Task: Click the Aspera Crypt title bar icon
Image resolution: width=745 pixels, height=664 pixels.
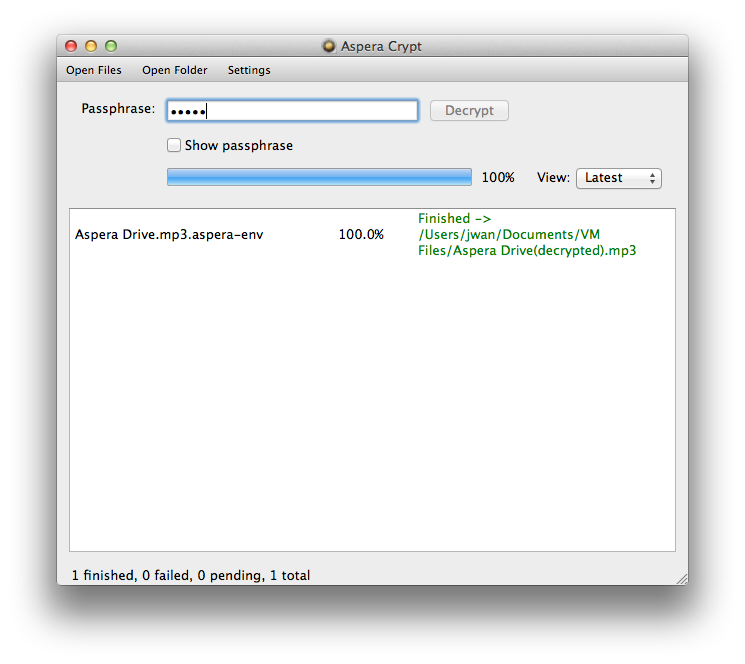Action: 328,46
